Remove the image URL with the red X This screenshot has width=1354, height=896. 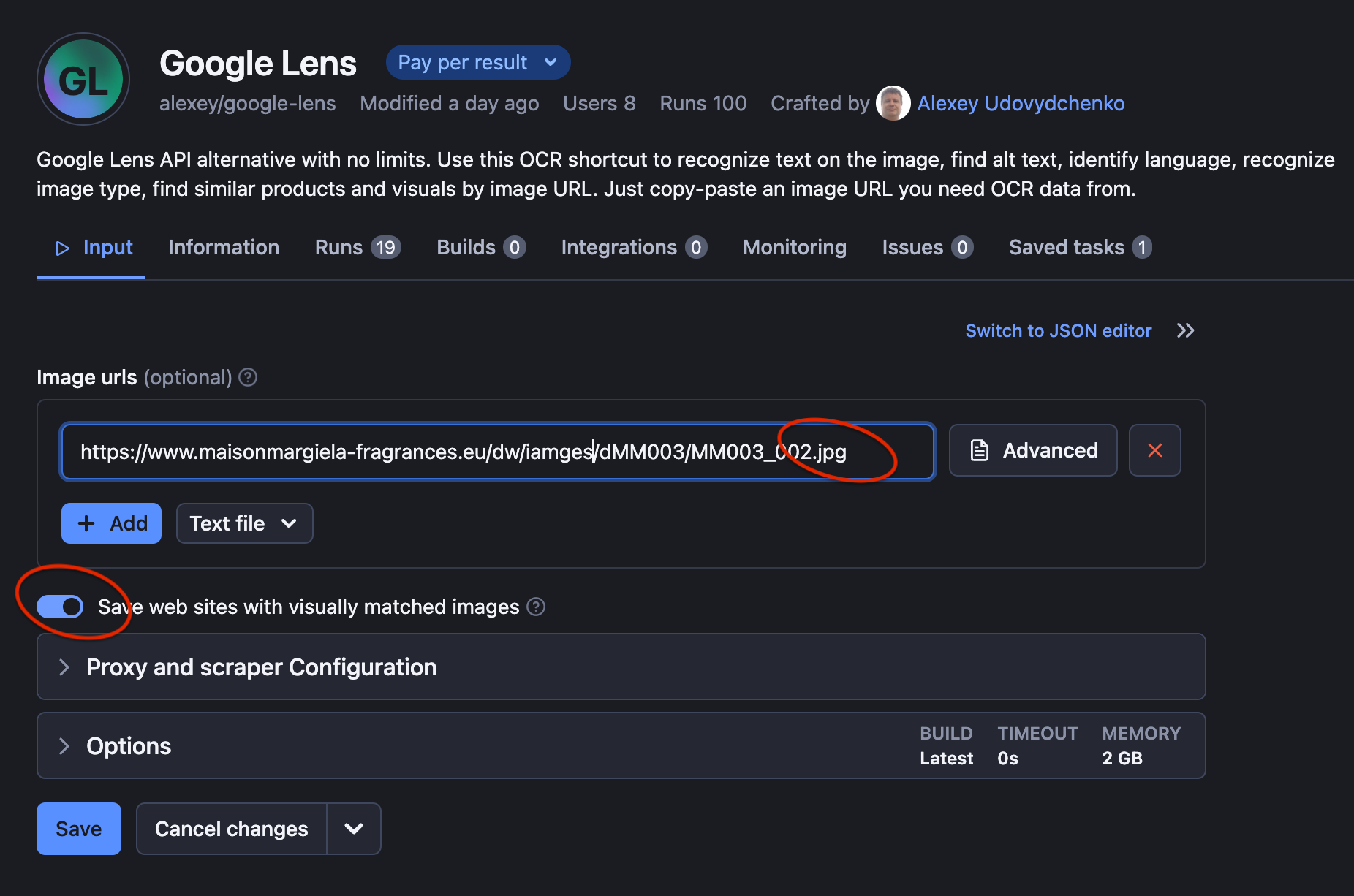1155,450
